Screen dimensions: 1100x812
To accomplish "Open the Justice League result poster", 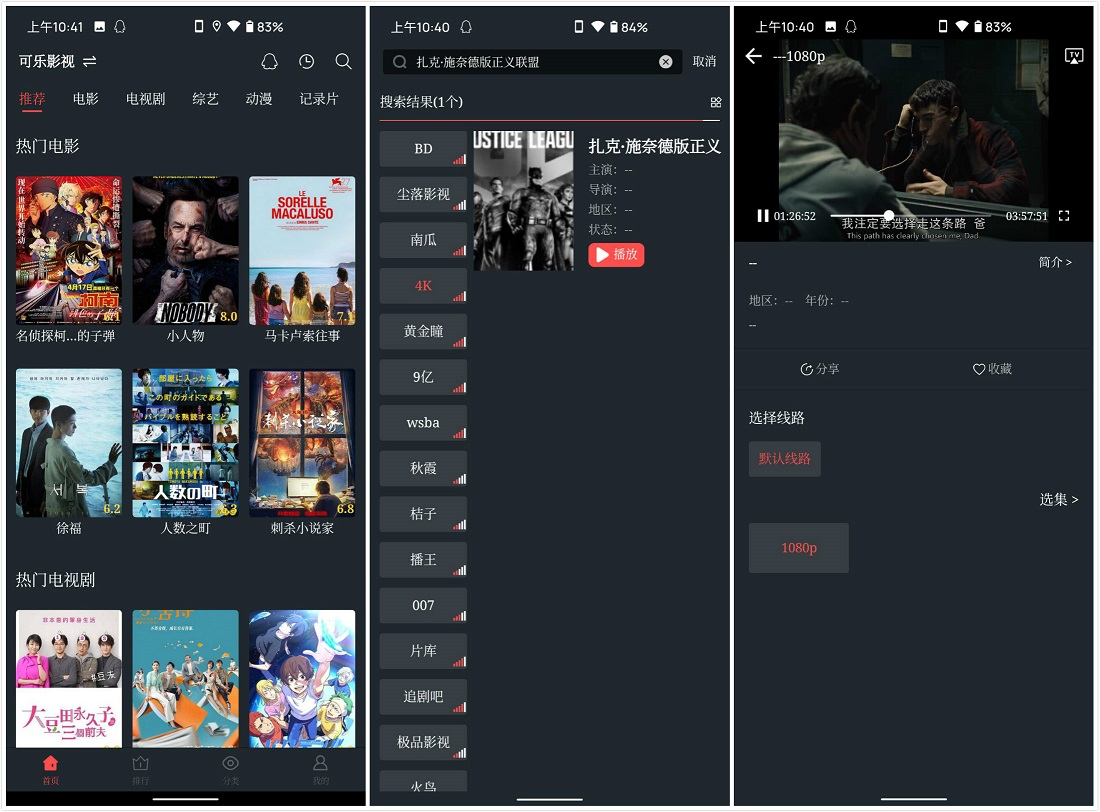I will [x=523, y=201].
